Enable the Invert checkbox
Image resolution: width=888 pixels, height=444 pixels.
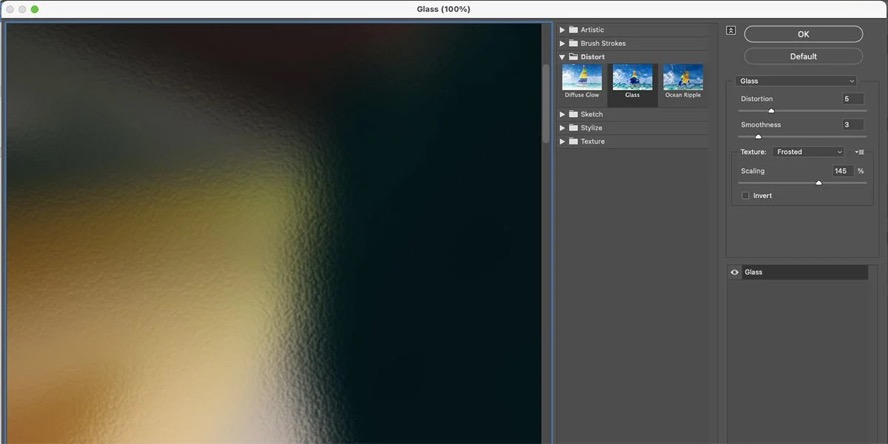(x=746, y=196)
